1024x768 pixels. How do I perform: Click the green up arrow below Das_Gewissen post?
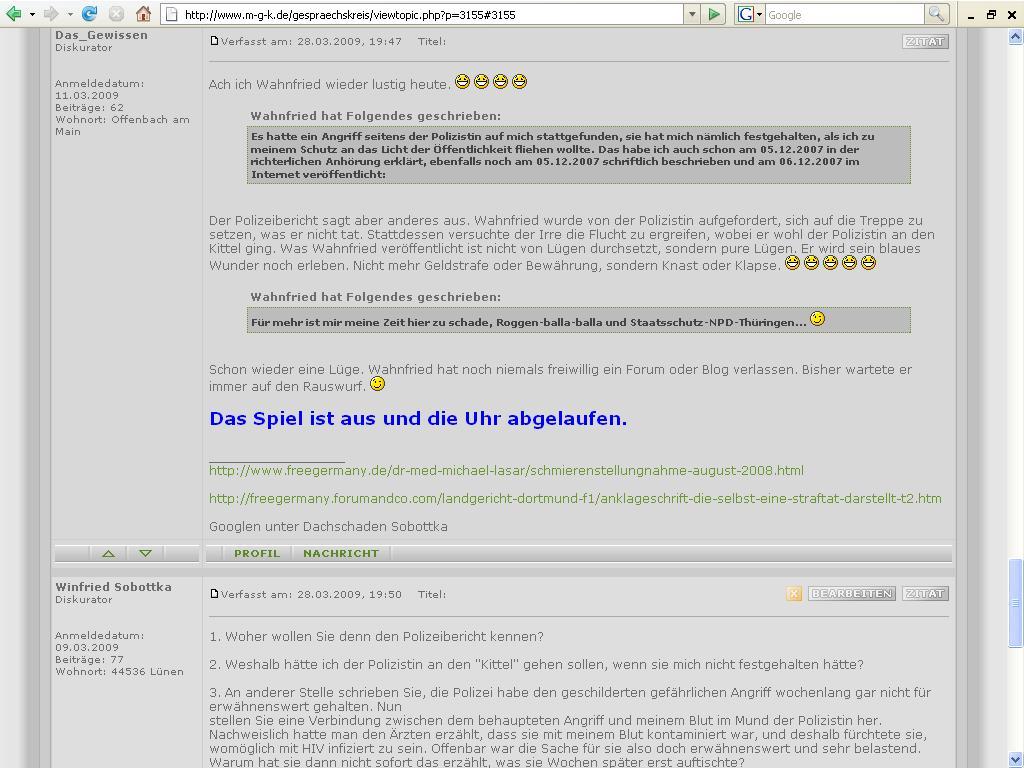[108, 553]
